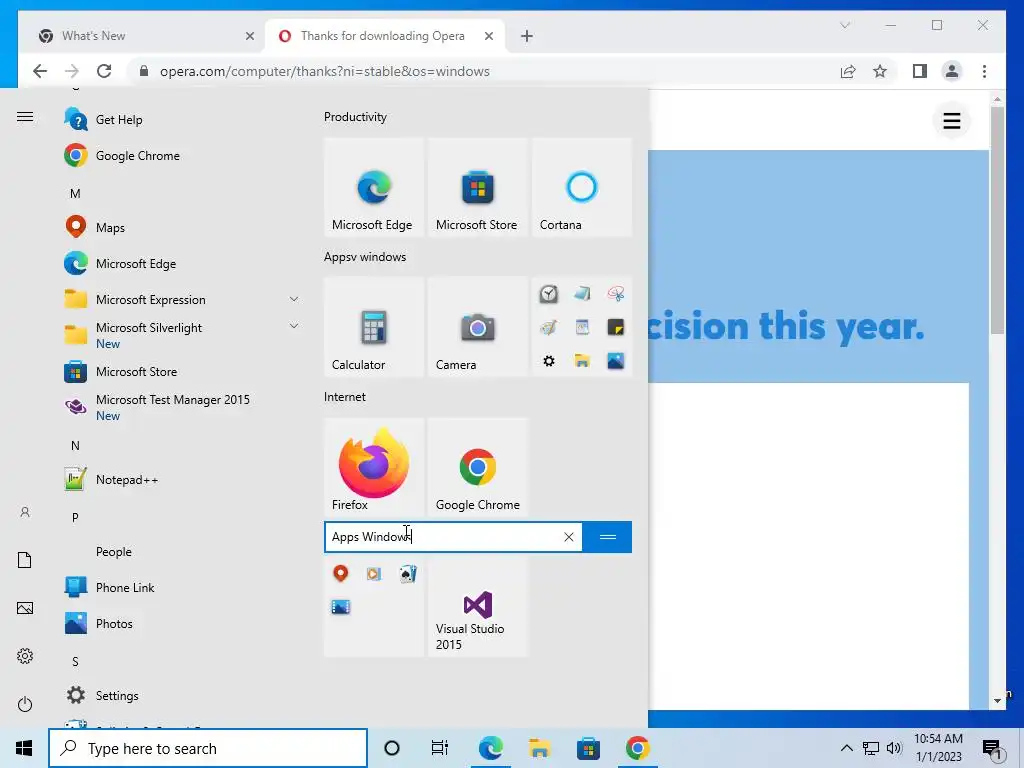The width and height of the screenshot is (1024, 768).
Task: Click the Windows Start button
Action: click(24, 748)
